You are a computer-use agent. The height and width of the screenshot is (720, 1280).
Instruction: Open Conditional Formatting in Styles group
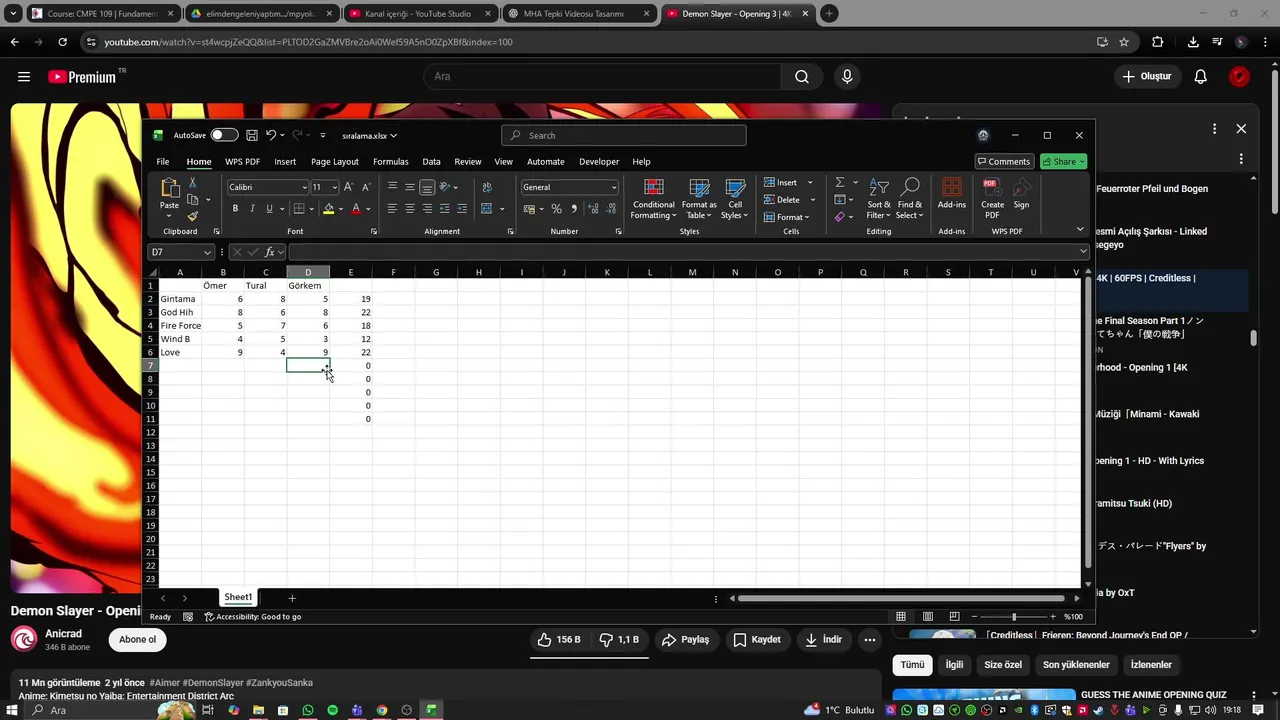coord(653,199)
